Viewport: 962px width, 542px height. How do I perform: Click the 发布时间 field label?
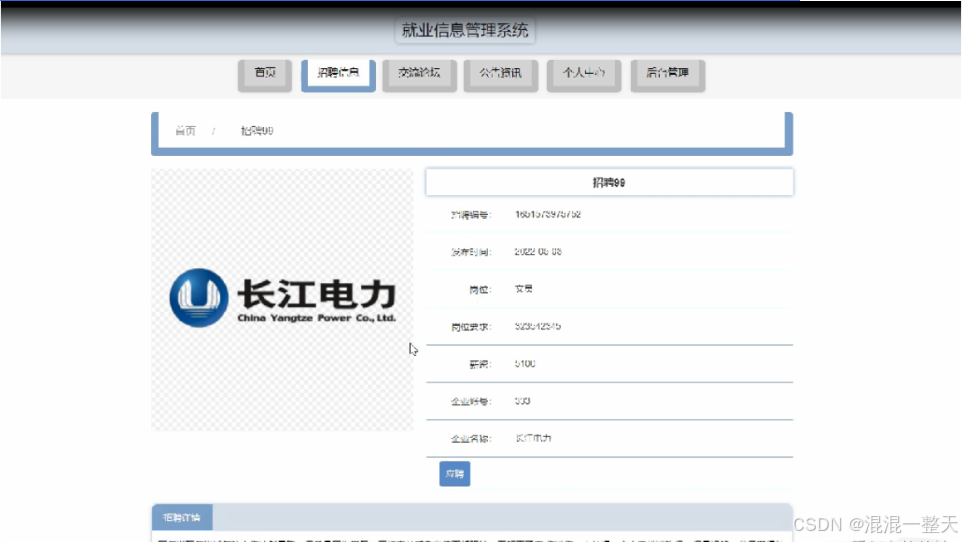[x=471, y=252]
